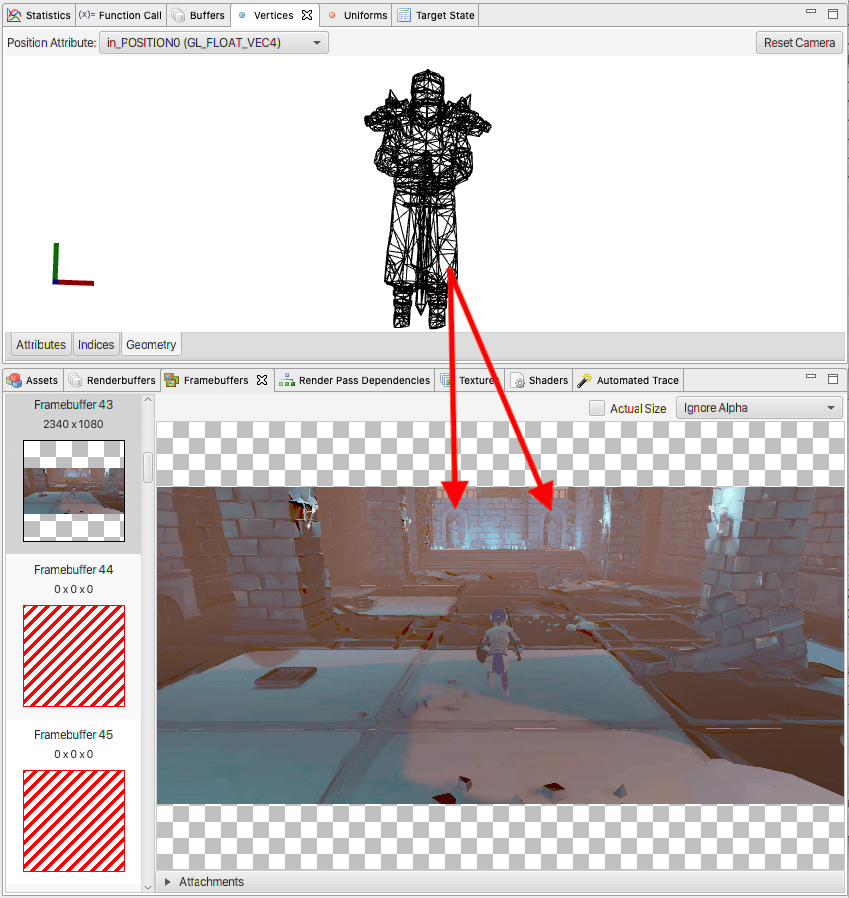Click the Vertices tab blue dot icon

click(x=242, y=15)
